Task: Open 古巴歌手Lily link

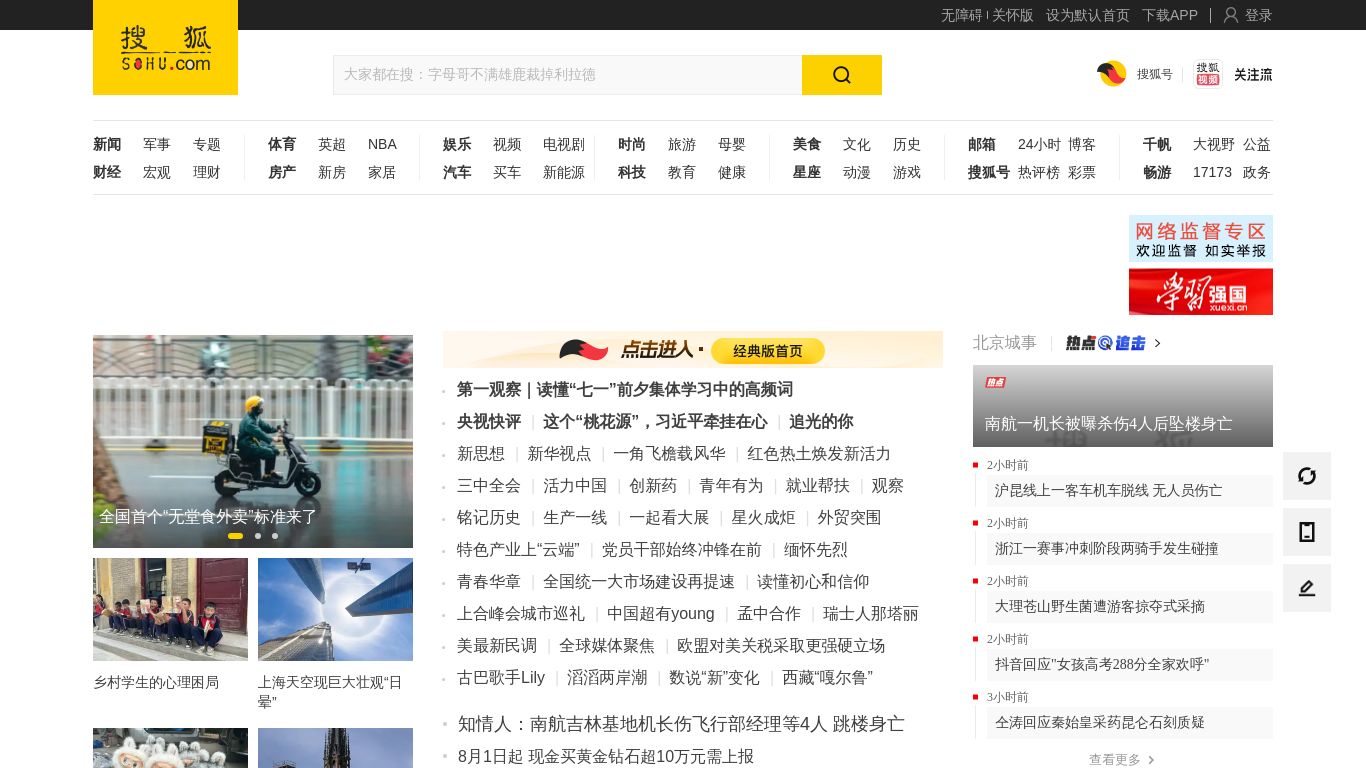Action: click(501, 677)
